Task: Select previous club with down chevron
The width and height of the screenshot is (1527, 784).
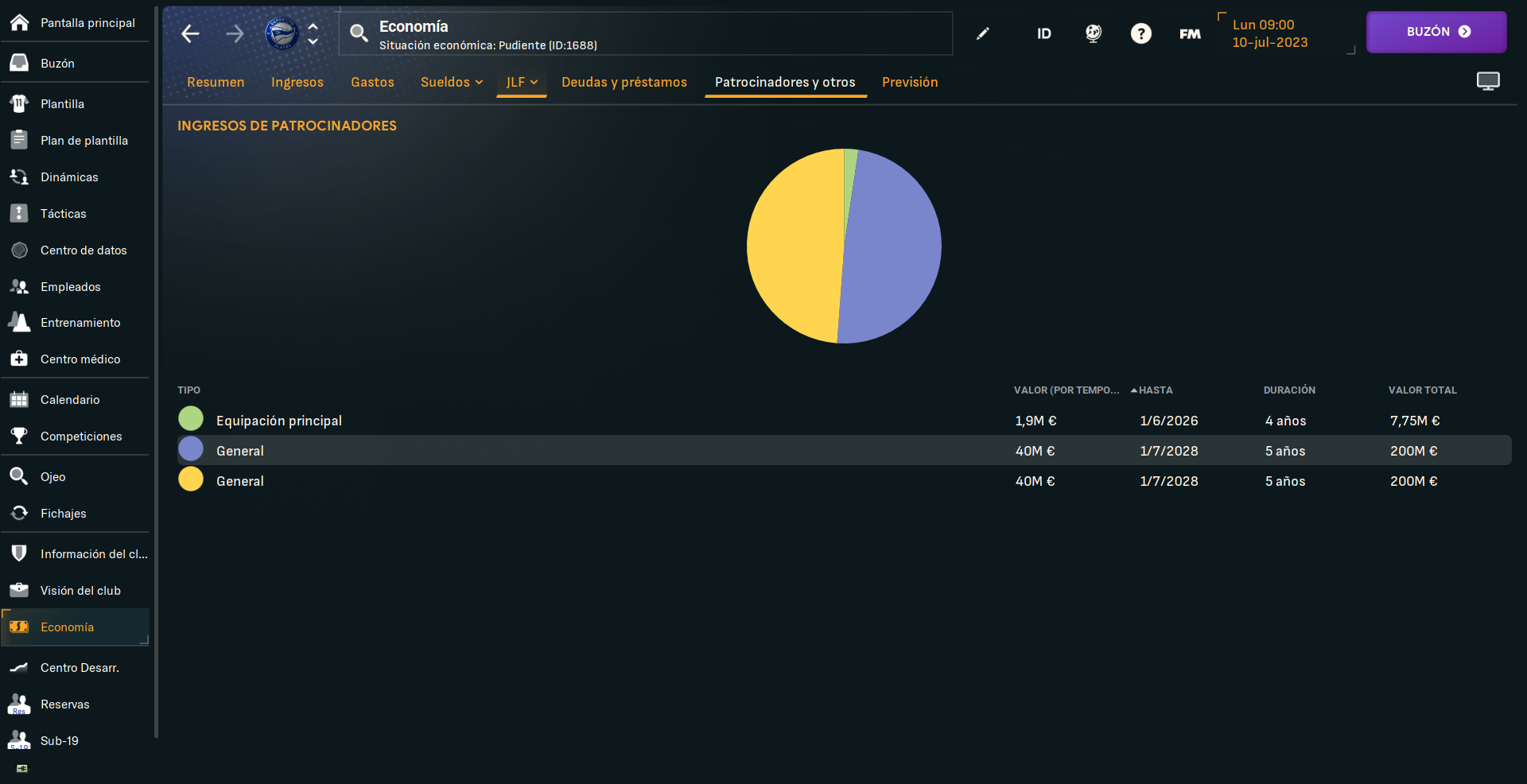Action: click(313, 41)
